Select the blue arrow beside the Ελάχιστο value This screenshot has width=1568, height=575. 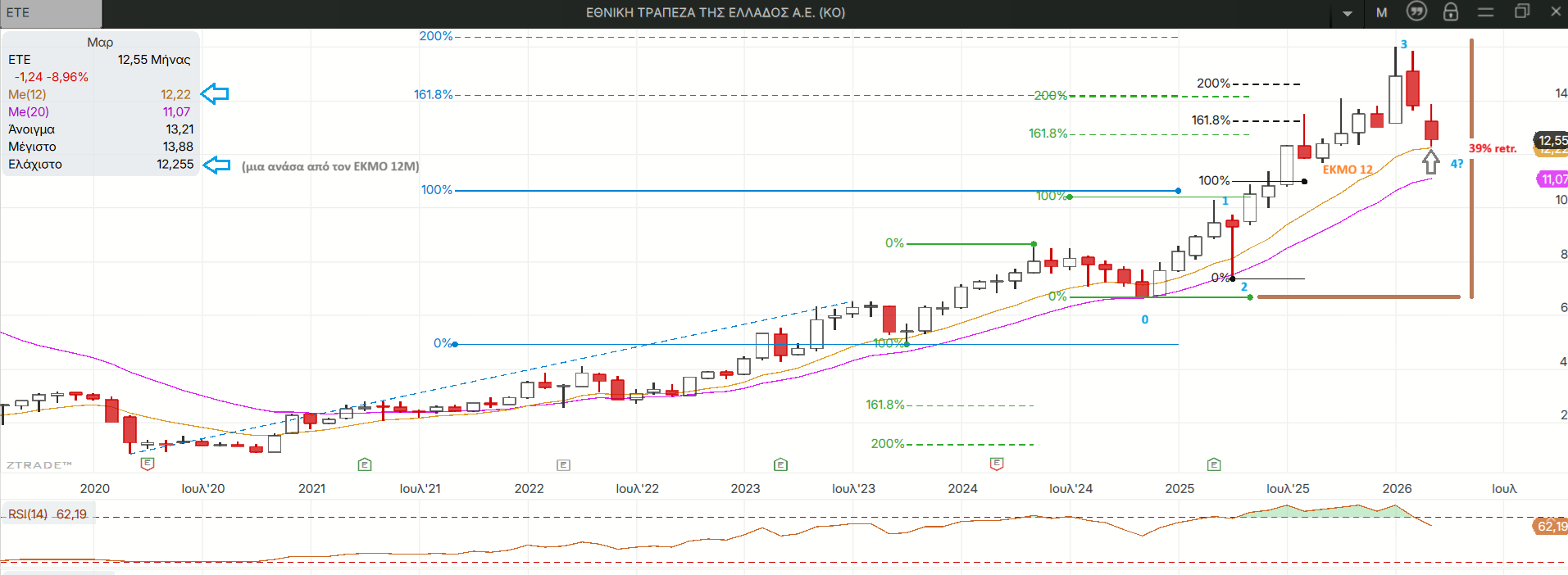click(x=216, y=165)
